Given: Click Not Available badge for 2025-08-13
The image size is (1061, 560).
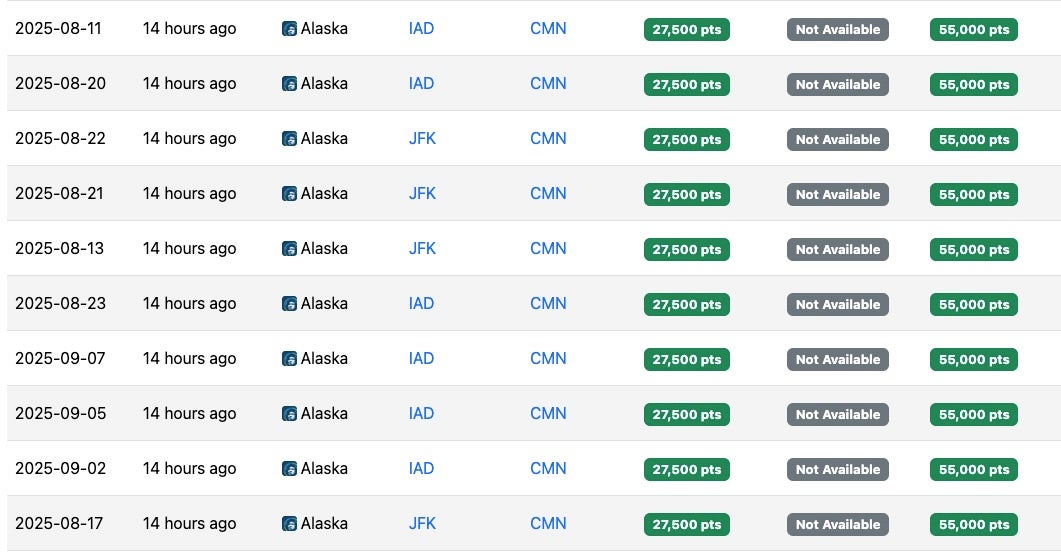Looking at the screenshot, I should [x=837, y=250].
